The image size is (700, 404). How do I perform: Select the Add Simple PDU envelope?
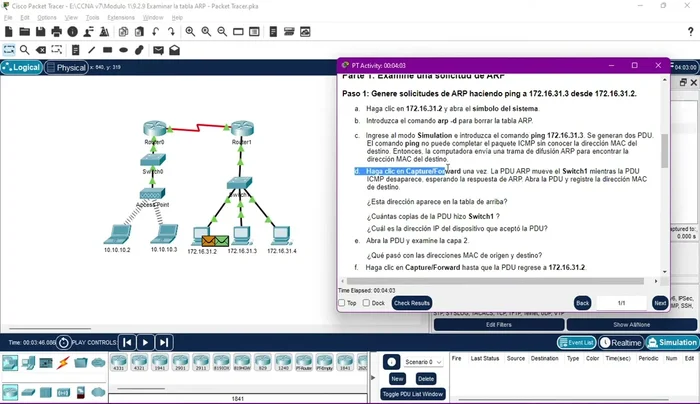click(x=157, y=50)
